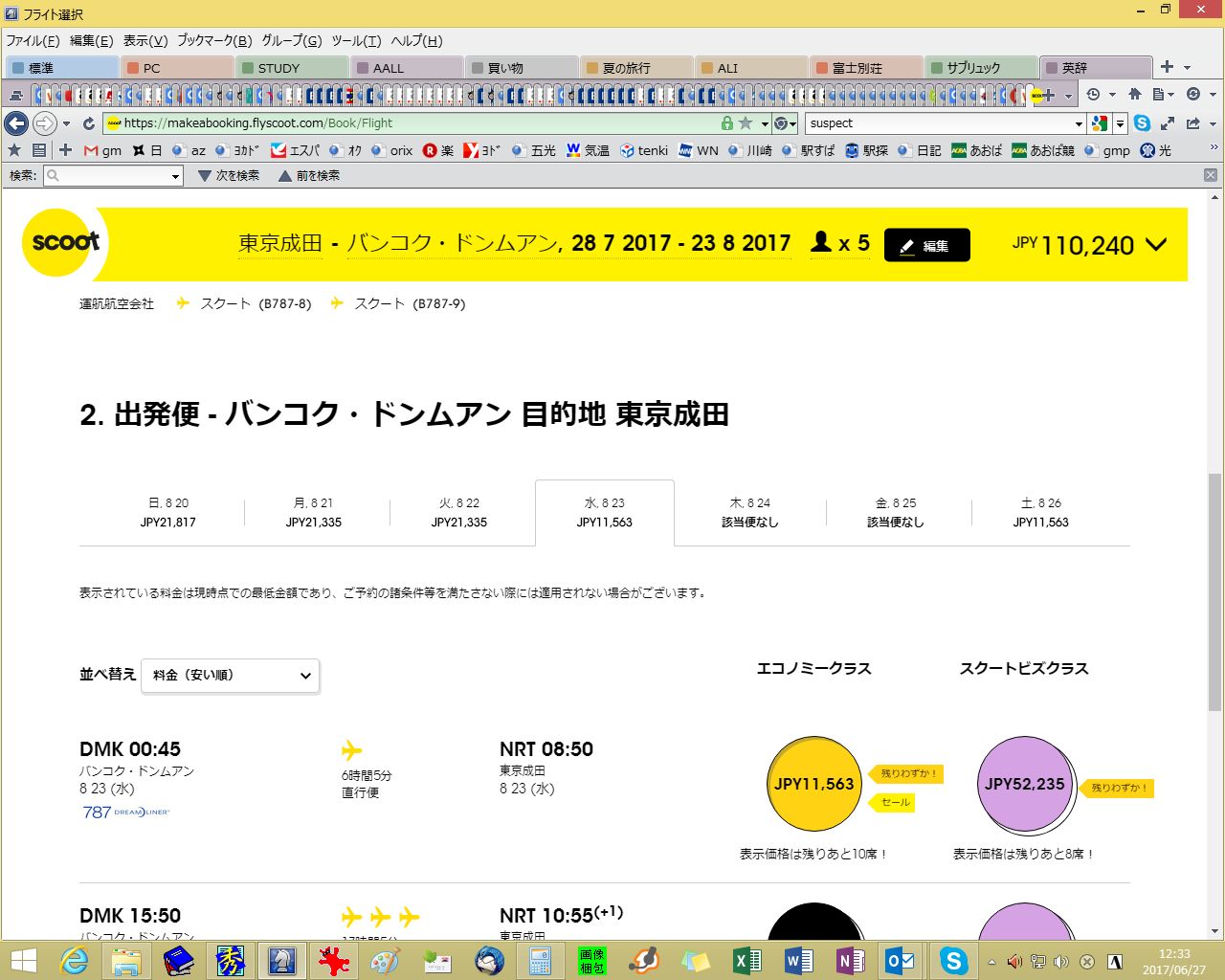The height and width of the screenshot is (980, 1225).
Task: Open the ブックマーク(B) menu
Action: (x=214, y=40)
